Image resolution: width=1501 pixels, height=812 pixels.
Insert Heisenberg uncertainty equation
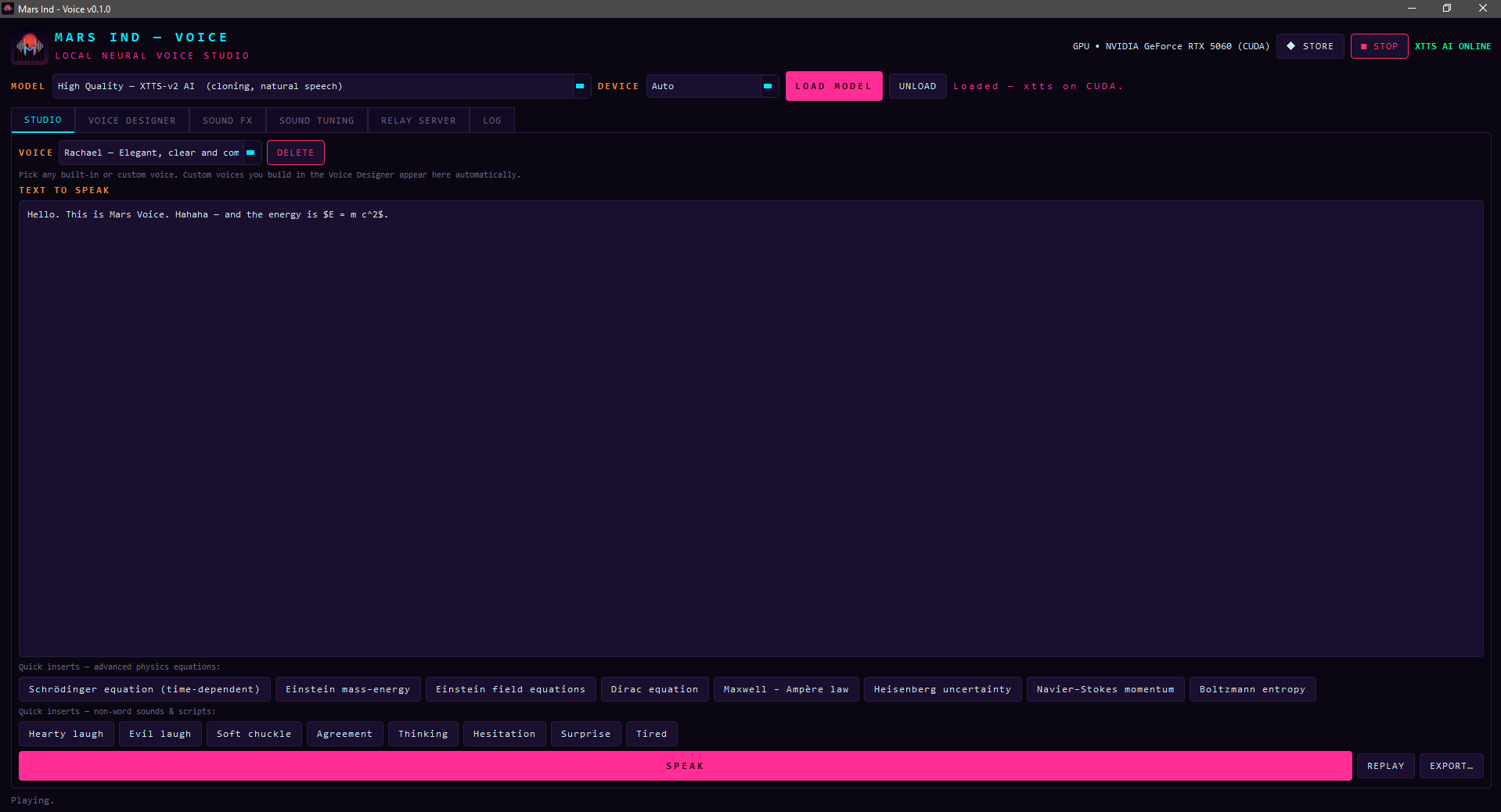pyautogui.click(x=943, y=689)
